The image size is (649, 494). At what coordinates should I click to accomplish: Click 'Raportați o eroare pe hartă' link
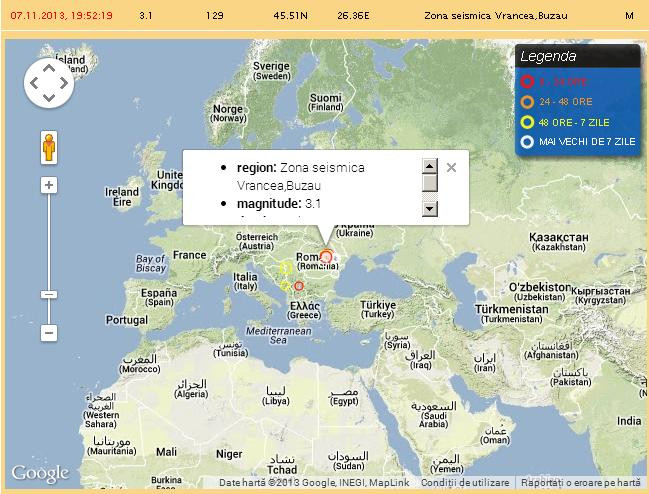[580, 483]
